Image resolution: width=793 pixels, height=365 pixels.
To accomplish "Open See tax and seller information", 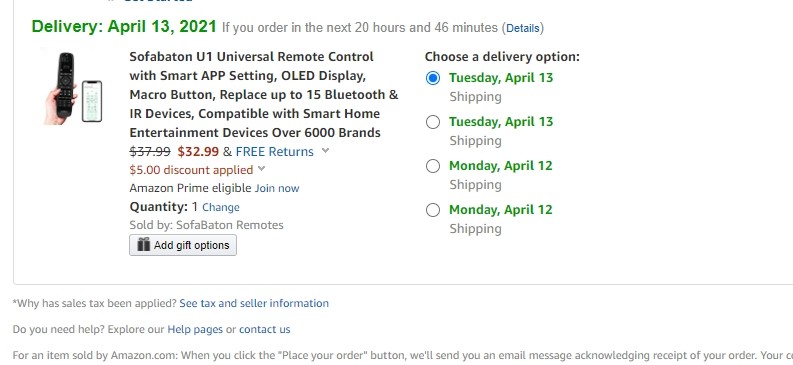I will click(254, 303).
